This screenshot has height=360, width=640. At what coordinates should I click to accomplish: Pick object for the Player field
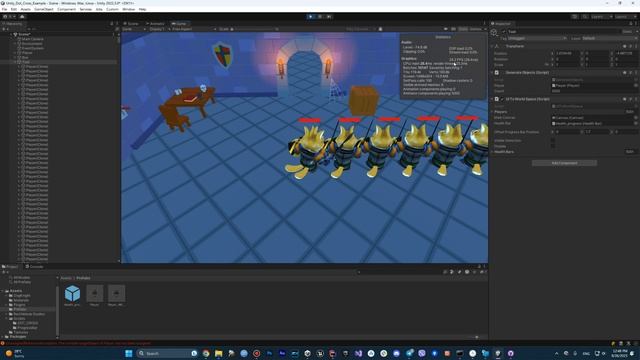[x=636, y=85]
